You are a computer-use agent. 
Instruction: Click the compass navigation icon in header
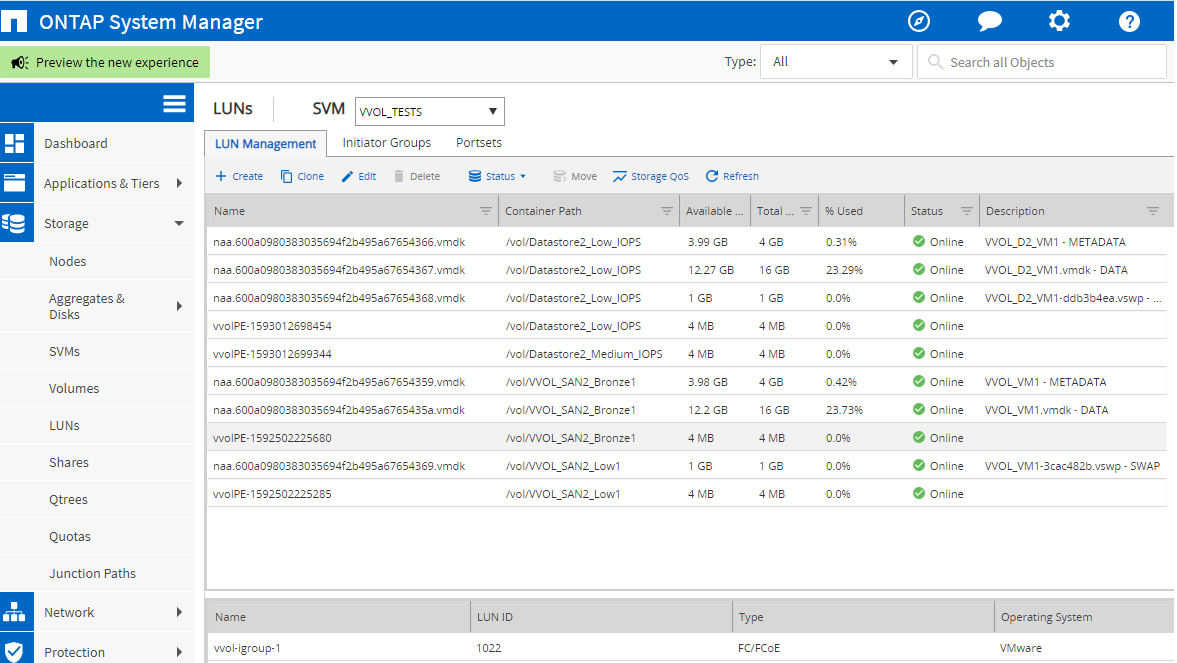coord(918,21)
